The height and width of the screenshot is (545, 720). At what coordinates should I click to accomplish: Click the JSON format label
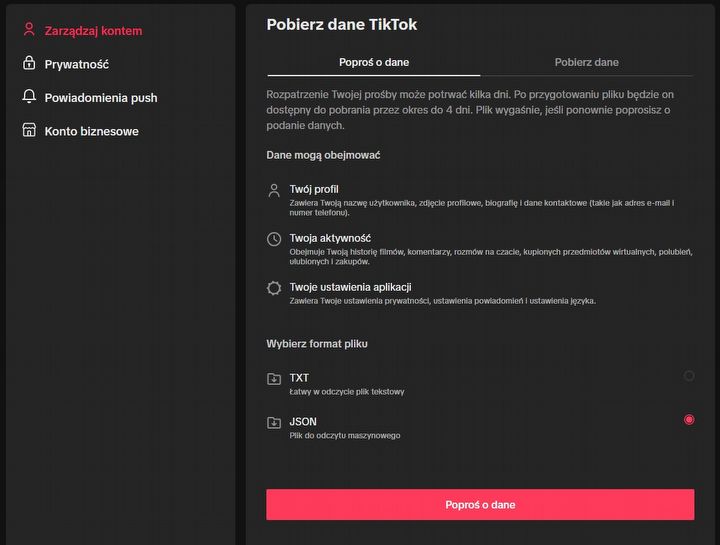[303, 422]
